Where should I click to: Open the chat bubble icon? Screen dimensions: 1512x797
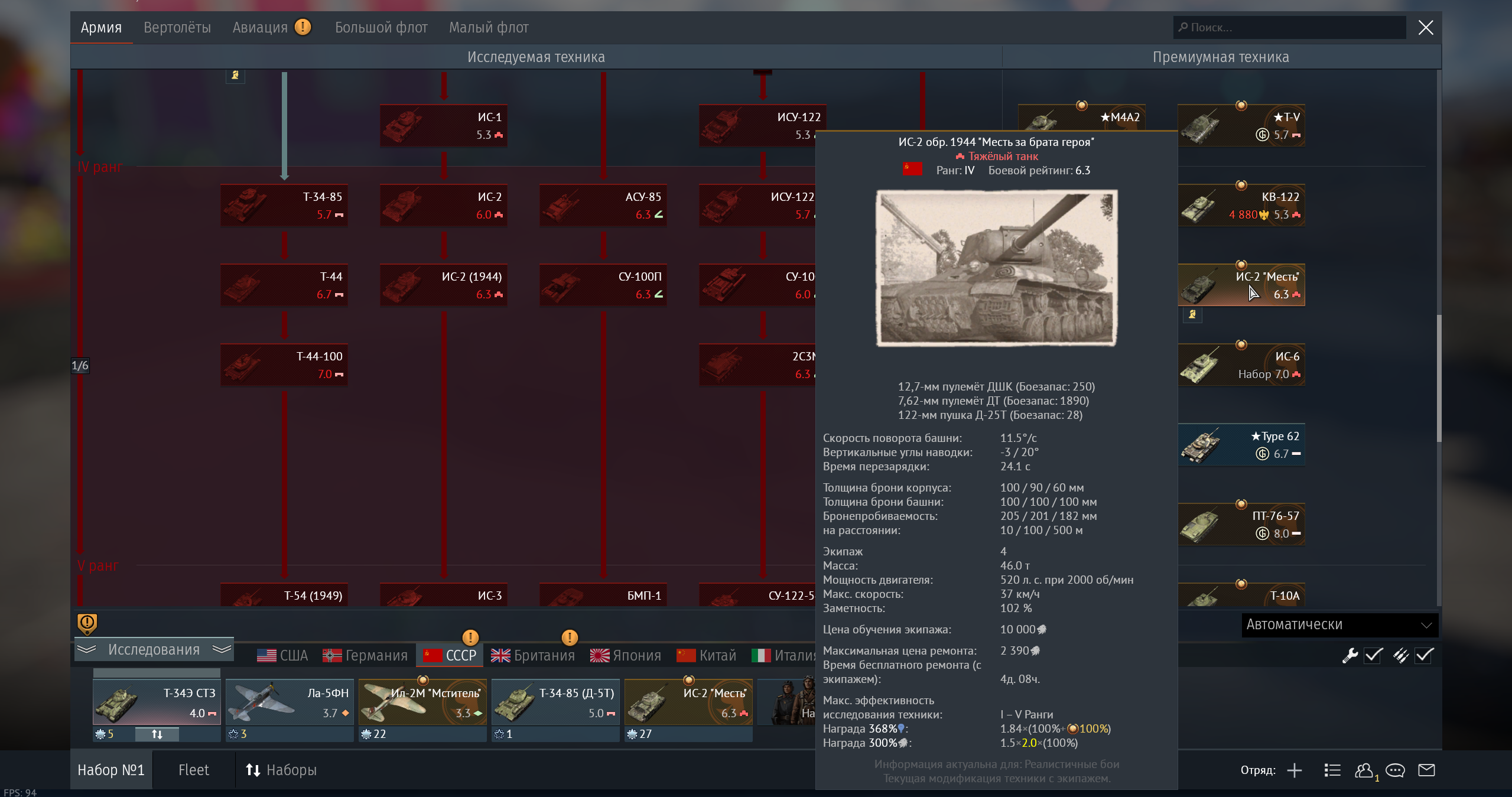[x=1395, y=770]
